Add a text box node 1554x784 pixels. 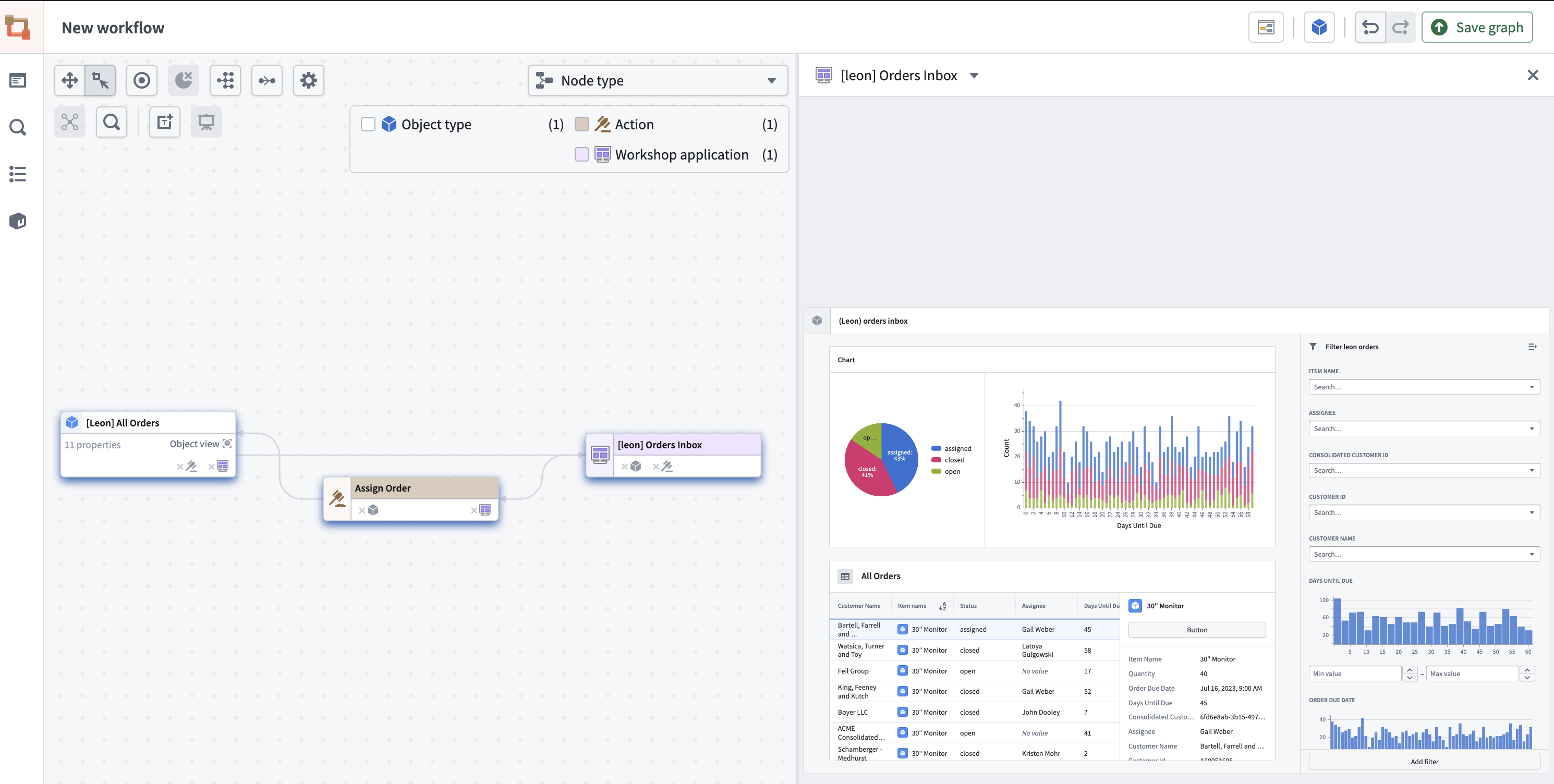(x=165, y=123)
